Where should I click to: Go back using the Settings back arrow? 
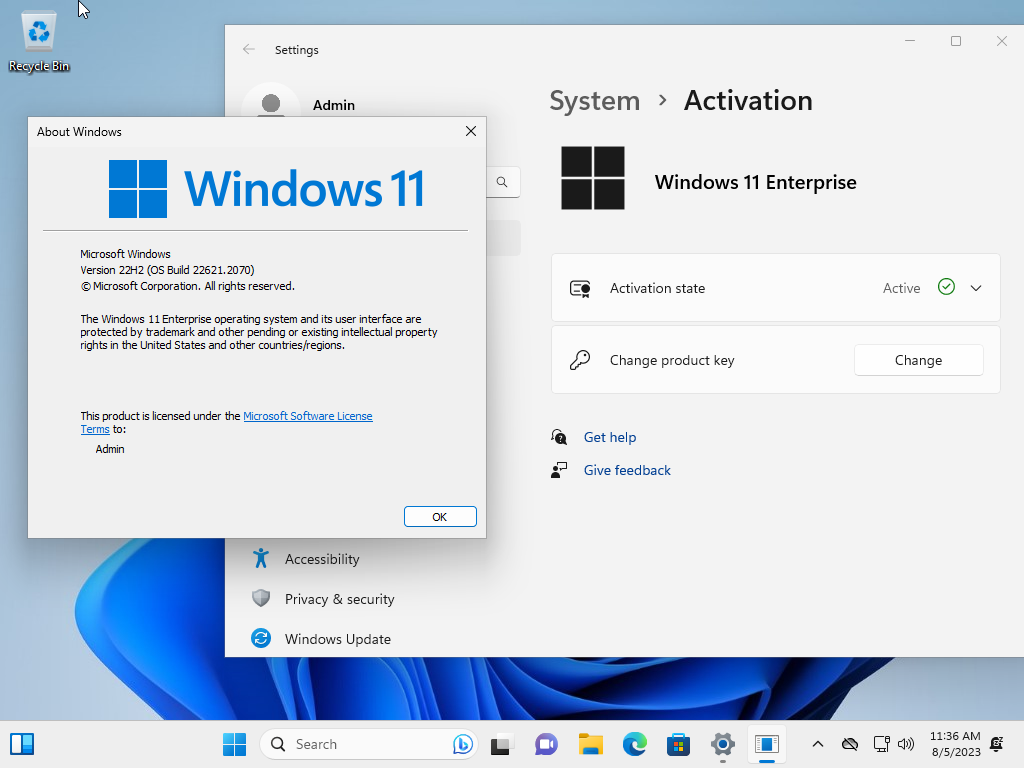(248, 50)
